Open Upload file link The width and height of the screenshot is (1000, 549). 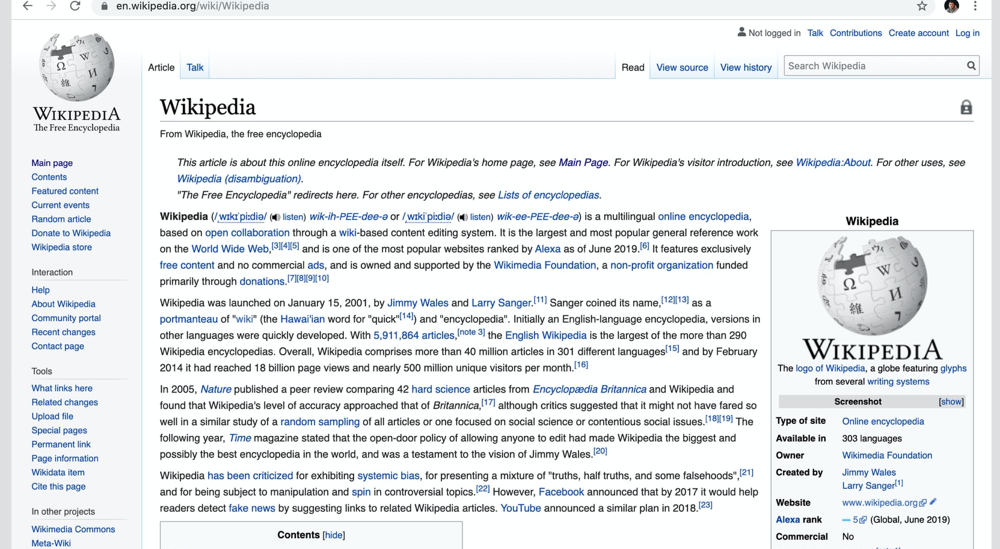pos(52,416)
